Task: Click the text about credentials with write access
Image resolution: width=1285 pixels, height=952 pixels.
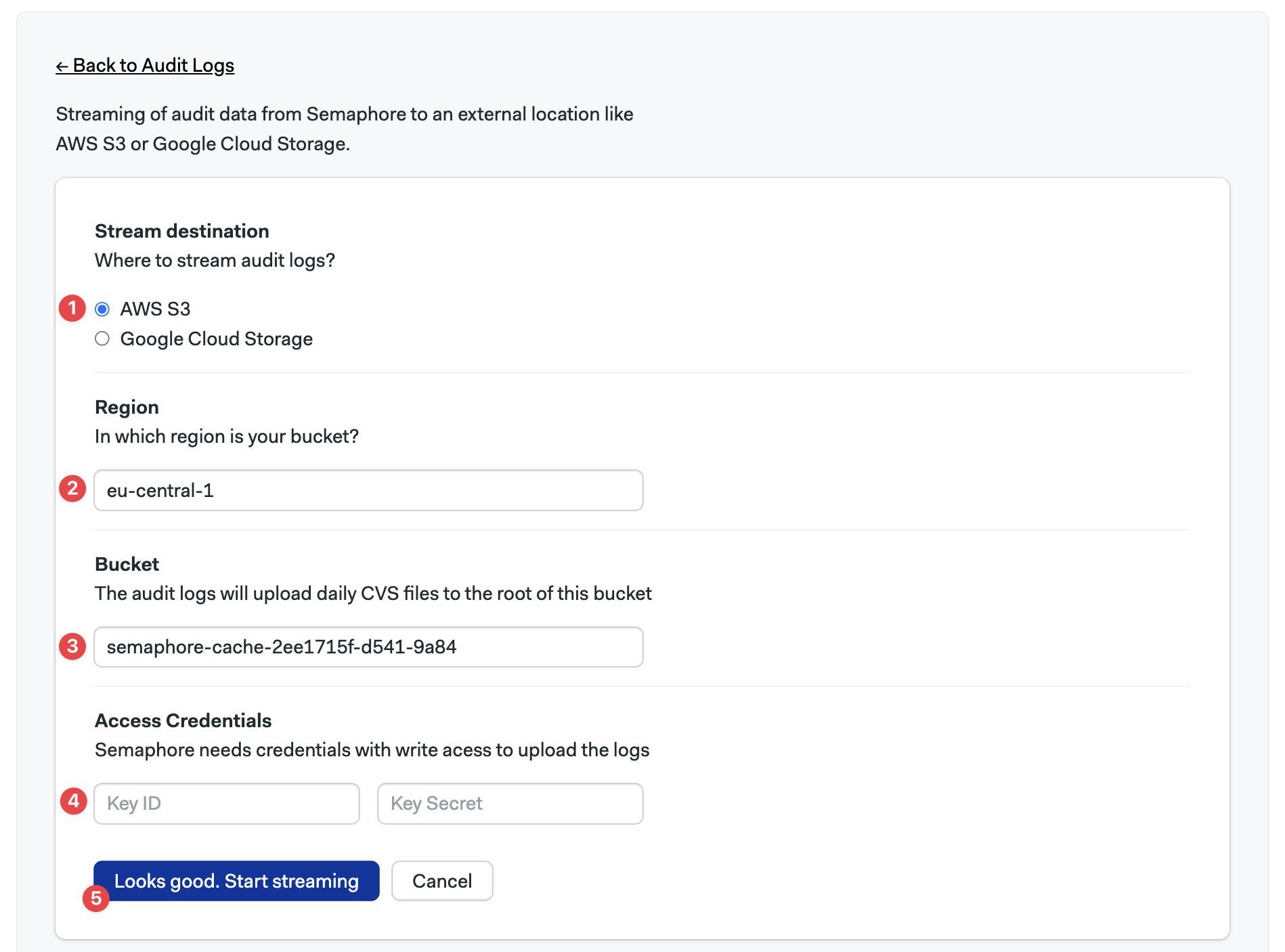Action: pos(372,750)
